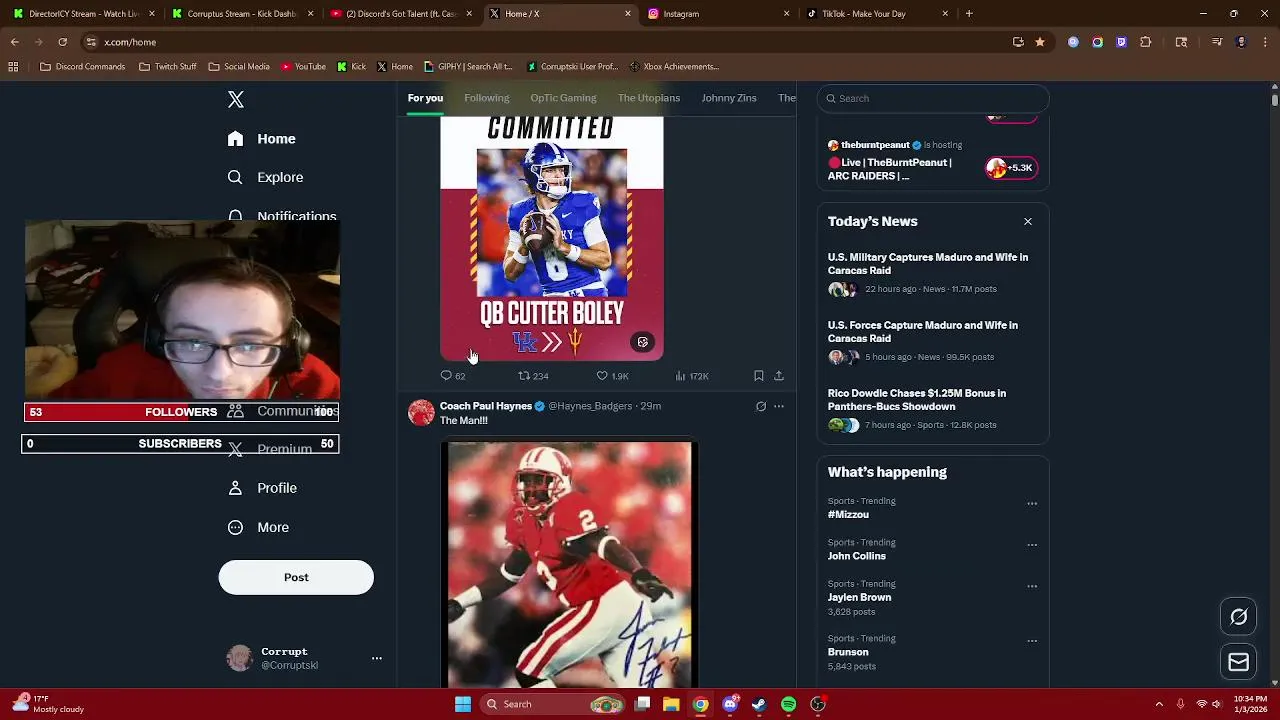Screen dimensions: 1280x720
Task: Click Grok icon on Coach Haynes post
Action: click(761, 406)
